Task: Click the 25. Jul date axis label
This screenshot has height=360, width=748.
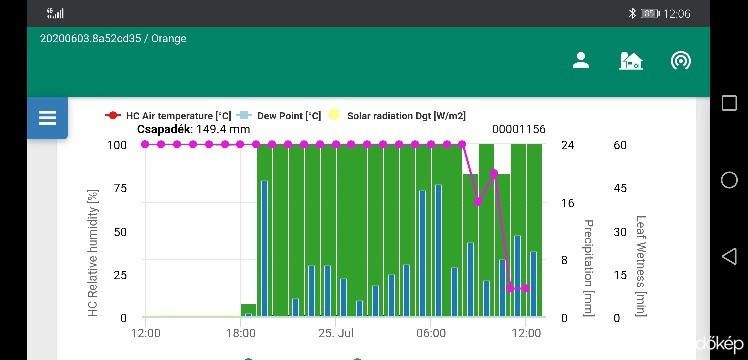Action: click(335, 333)
